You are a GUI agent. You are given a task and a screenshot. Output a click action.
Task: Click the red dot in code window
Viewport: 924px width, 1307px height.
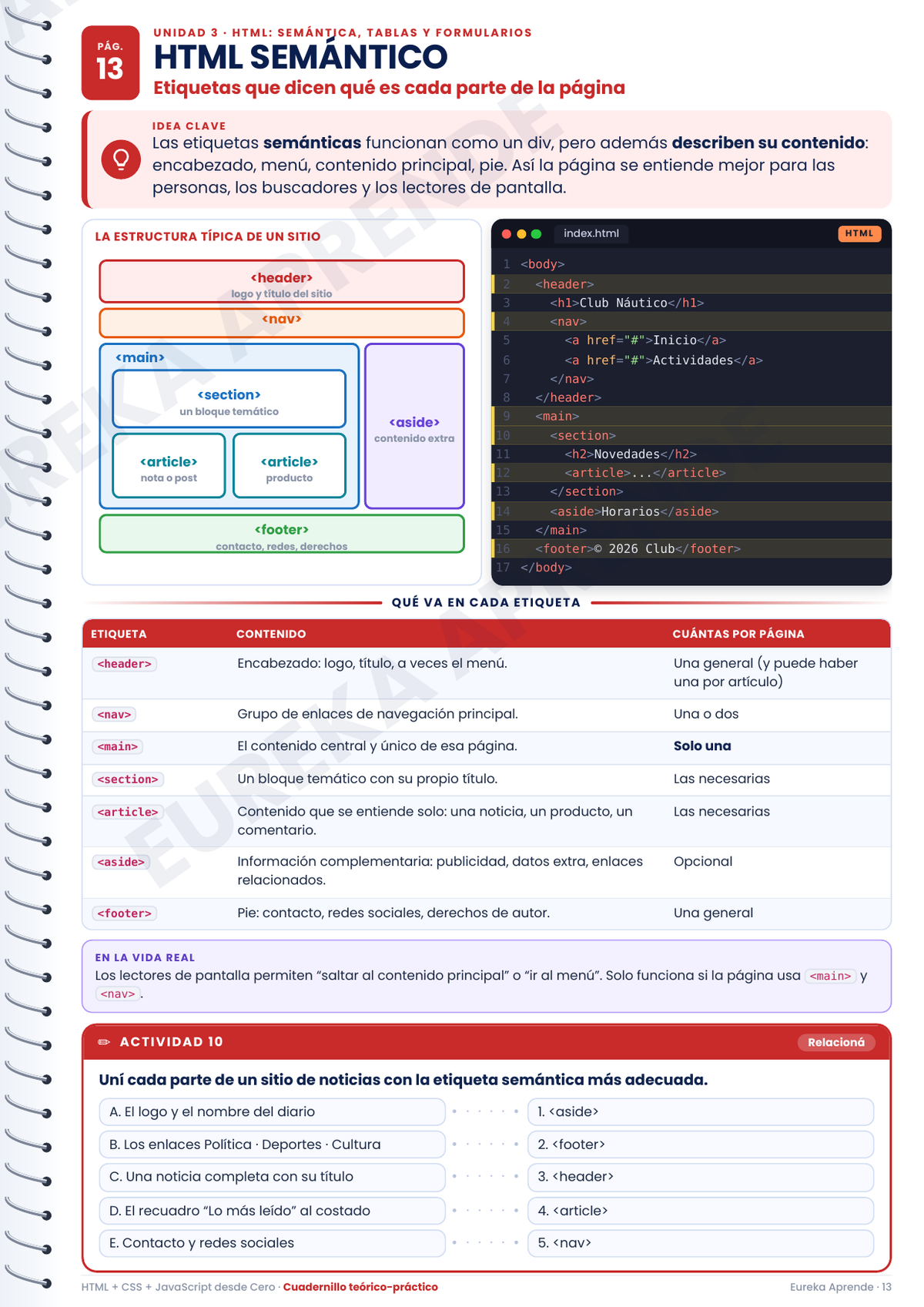507,234
